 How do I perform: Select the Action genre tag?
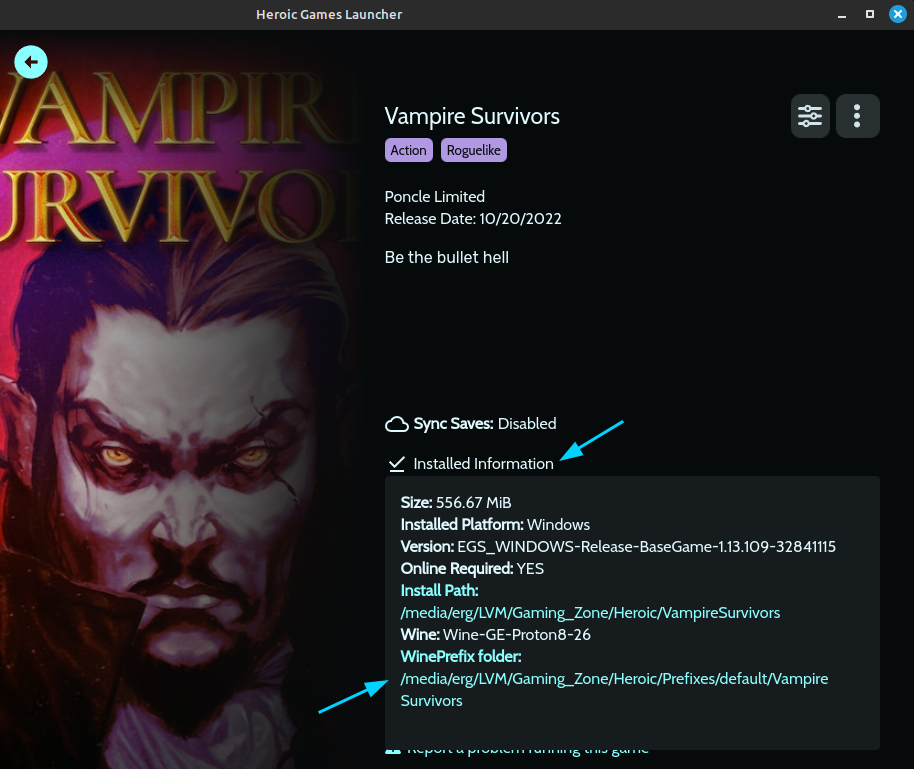pyautogui.click(x=409, y=150)
